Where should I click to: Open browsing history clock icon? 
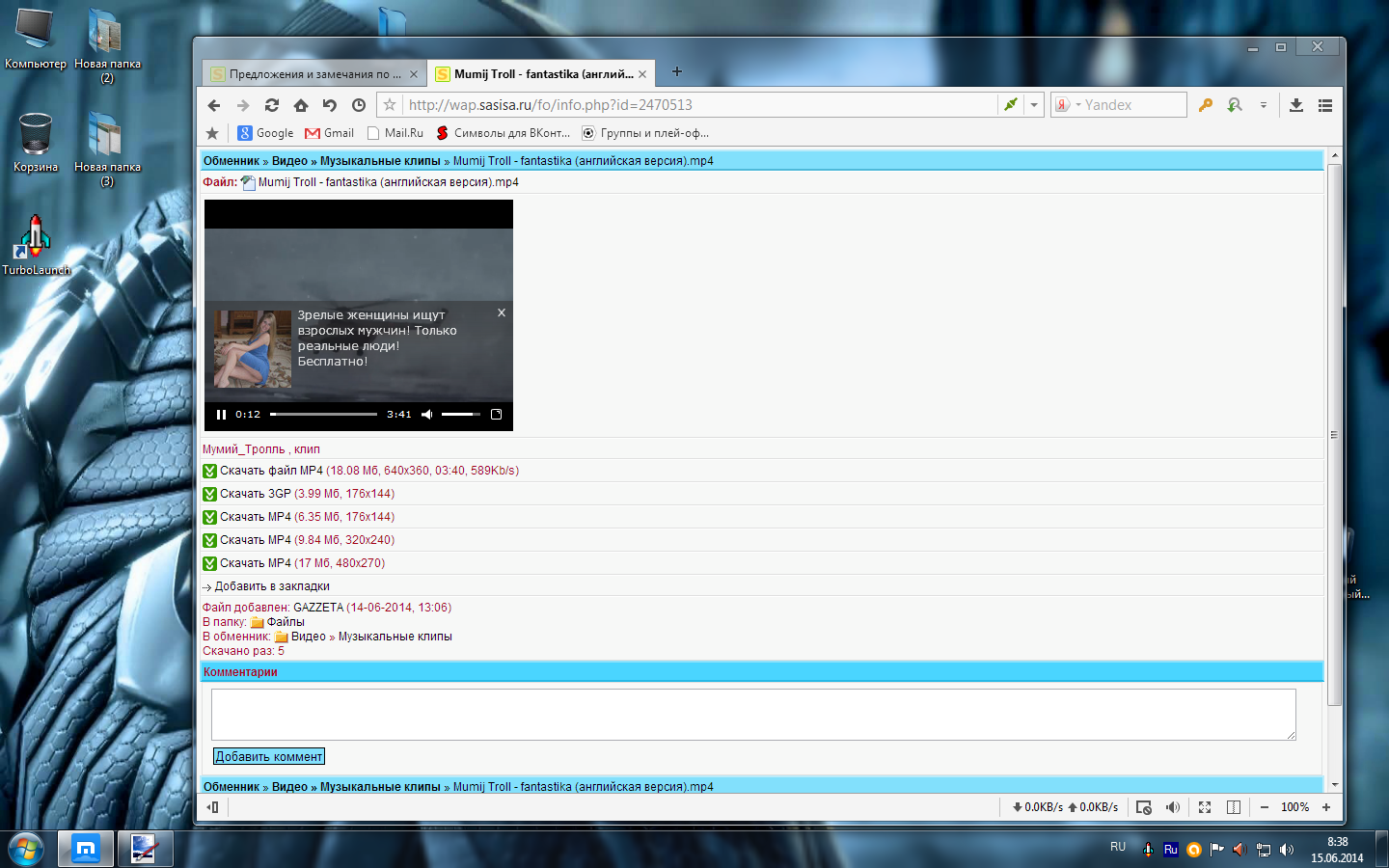[359, 105]
